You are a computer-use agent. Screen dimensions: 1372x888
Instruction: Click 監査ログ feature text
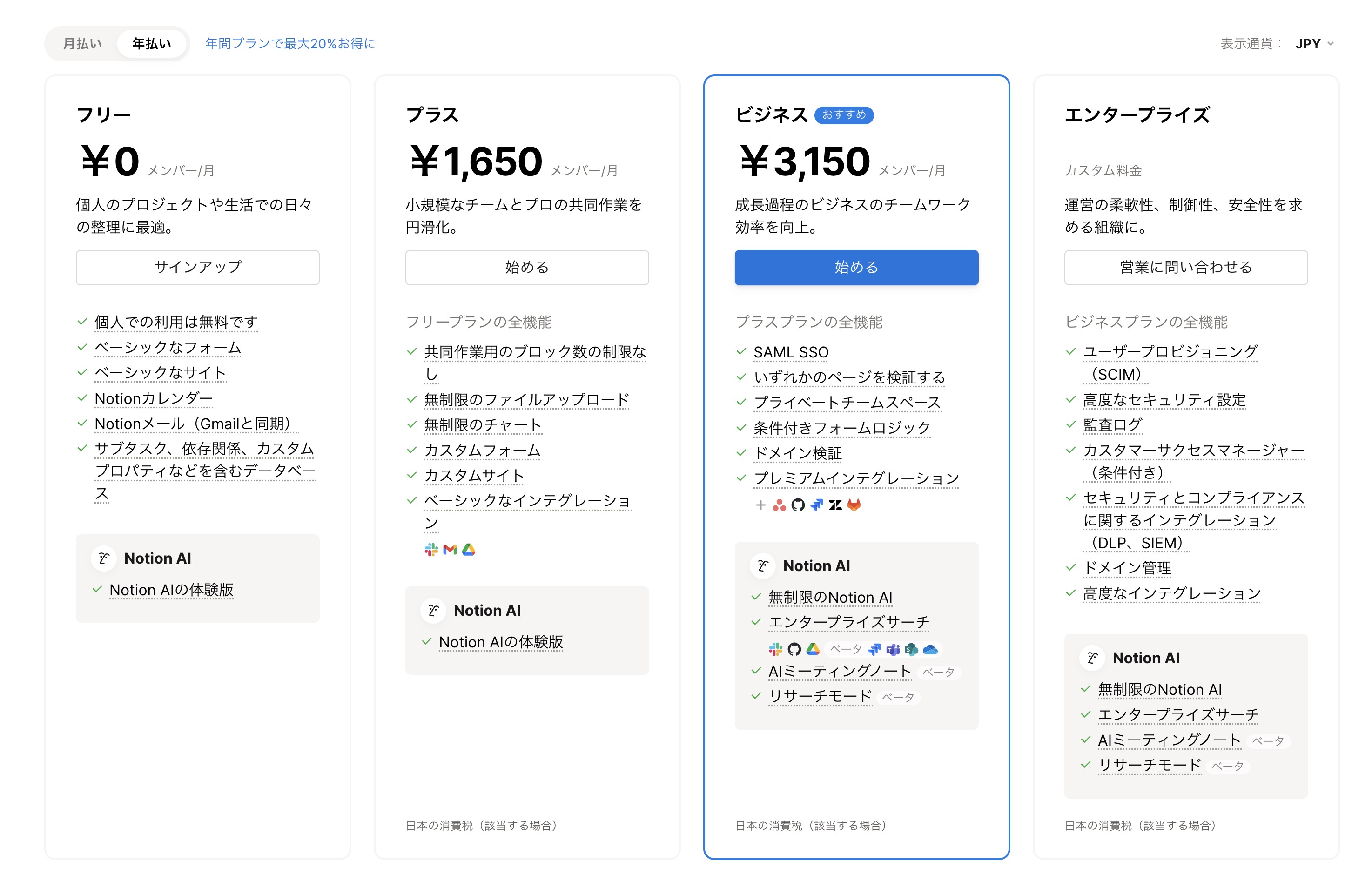[x=1113, y=425]
